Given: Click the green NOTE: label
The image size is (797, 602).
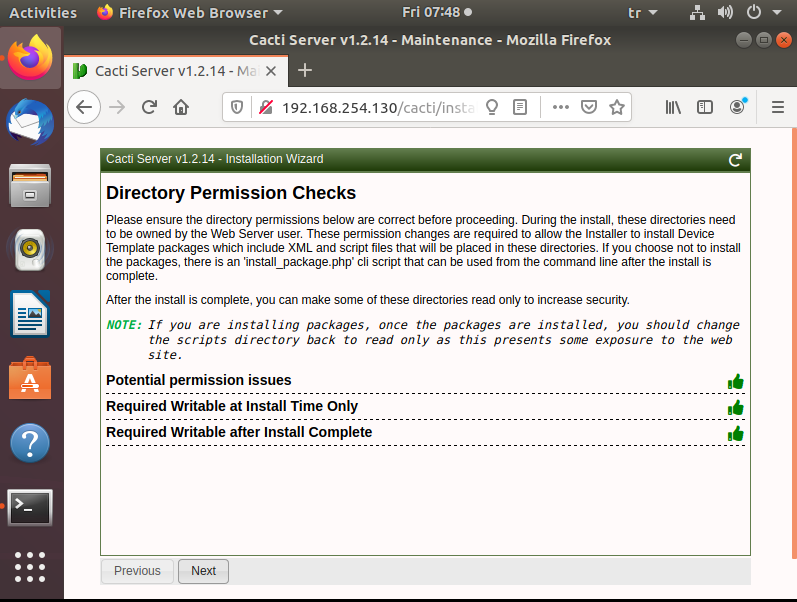Looking at the screenshot, I should 124,325.
